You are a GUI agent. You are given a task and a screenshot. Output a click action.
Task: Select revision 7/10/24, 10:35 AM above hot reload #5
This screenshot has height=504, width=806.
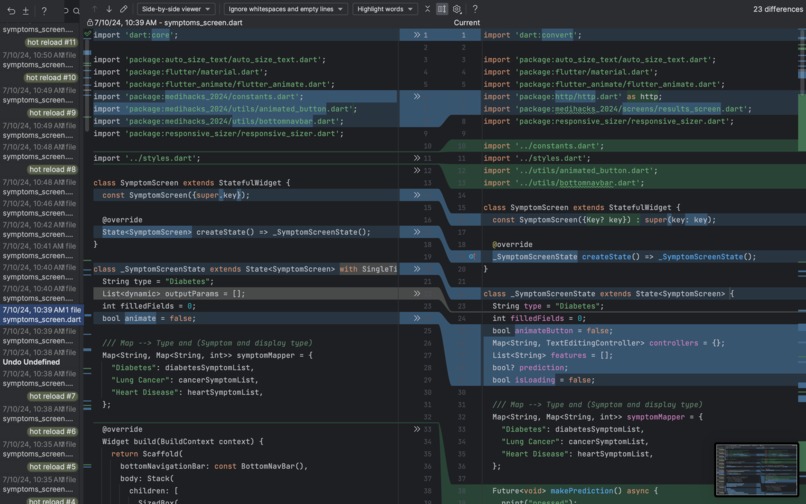click(x=39, y=449)
